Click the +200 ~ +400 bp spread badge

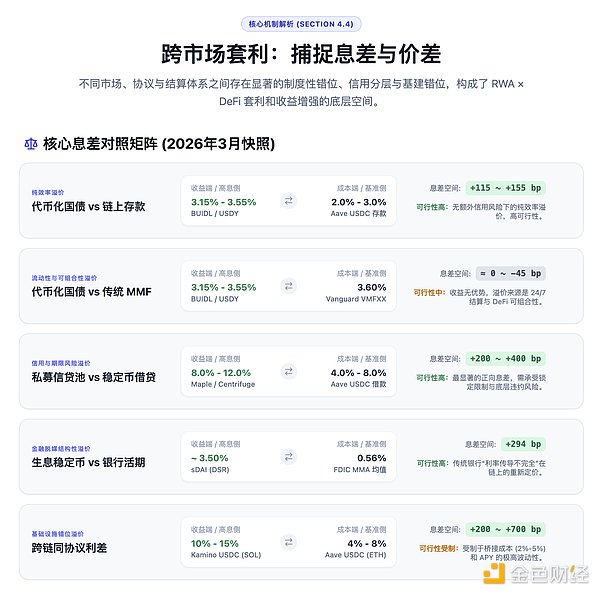point(505,357)
